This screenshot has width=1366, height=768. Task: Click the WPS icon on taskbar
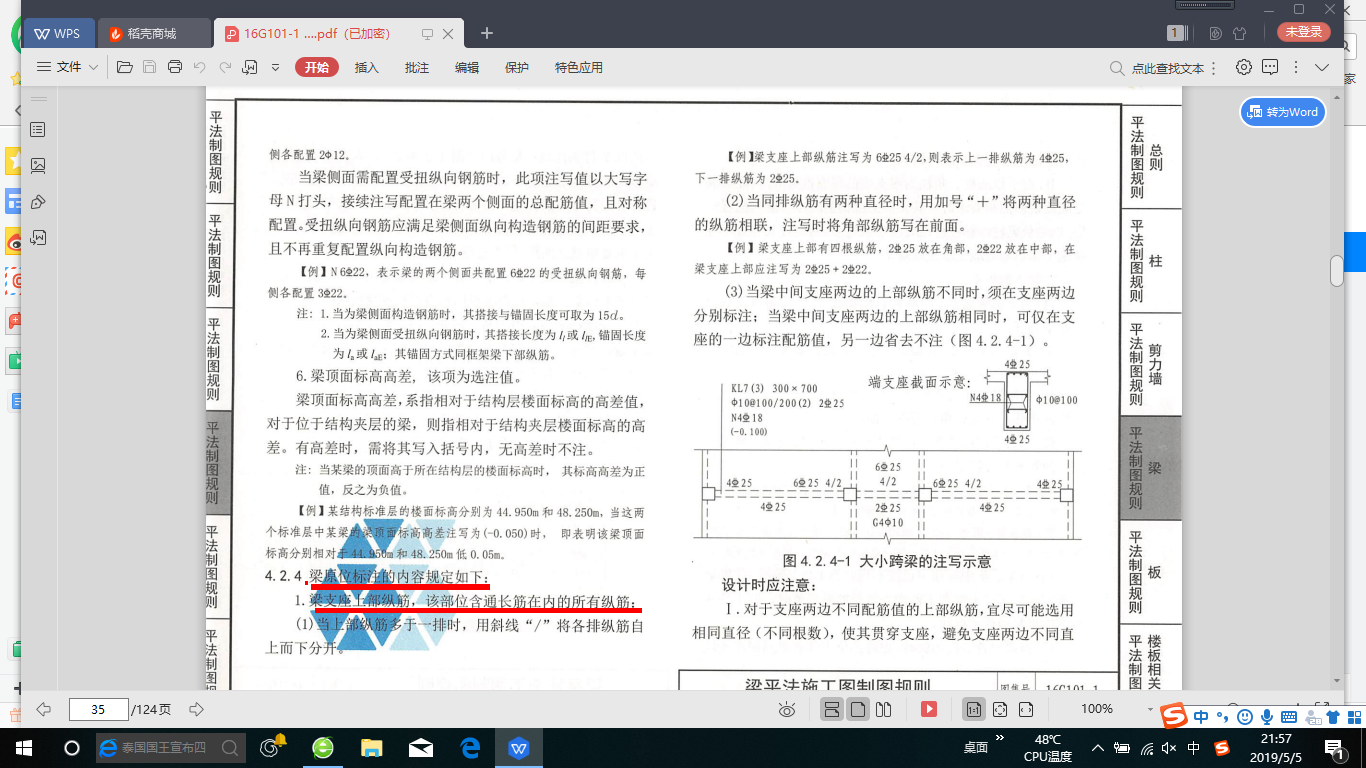pyautogui.click(x=519, y=747)
